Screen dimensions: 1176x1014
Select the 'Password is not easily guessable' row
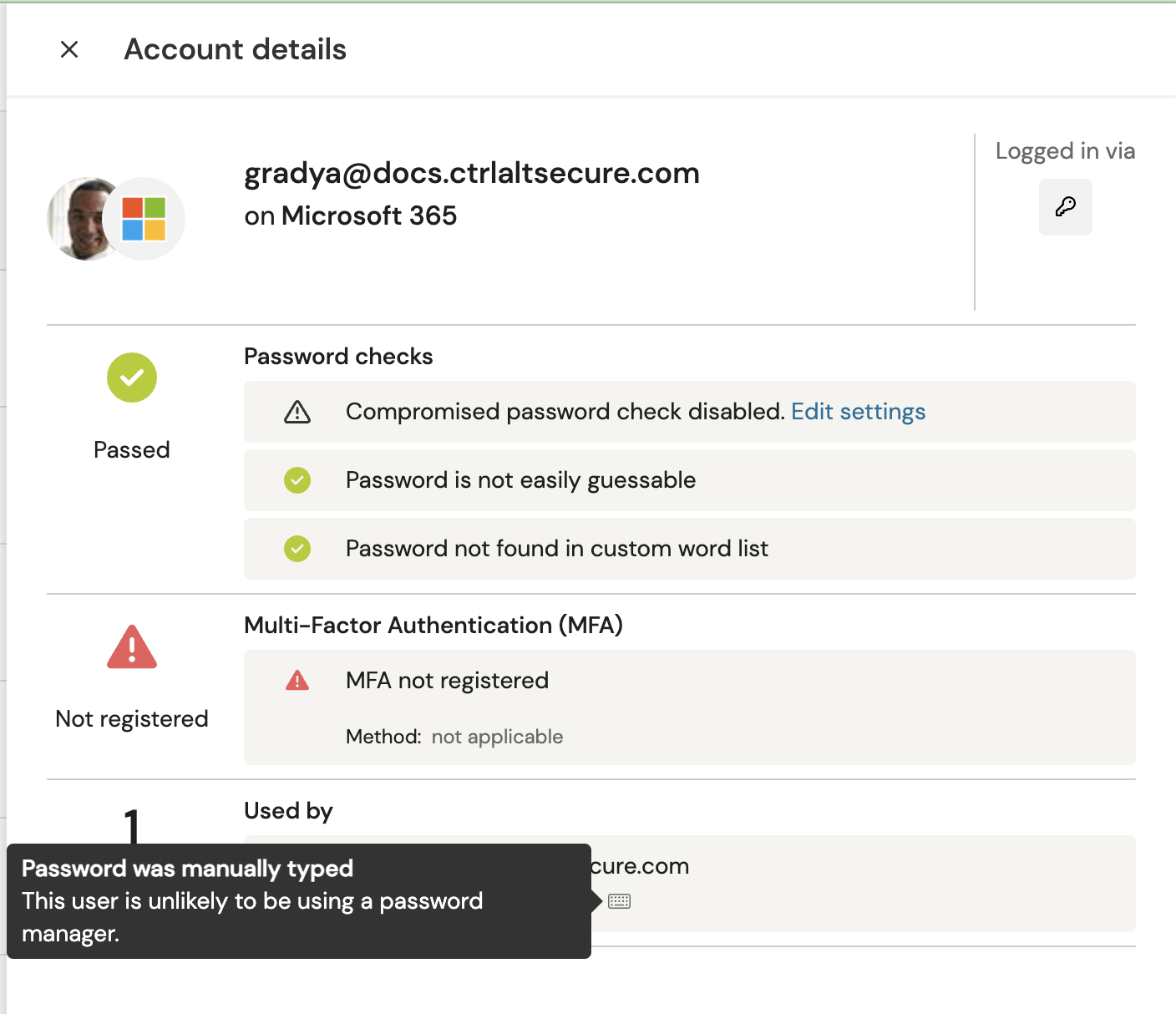click(689, 480)
